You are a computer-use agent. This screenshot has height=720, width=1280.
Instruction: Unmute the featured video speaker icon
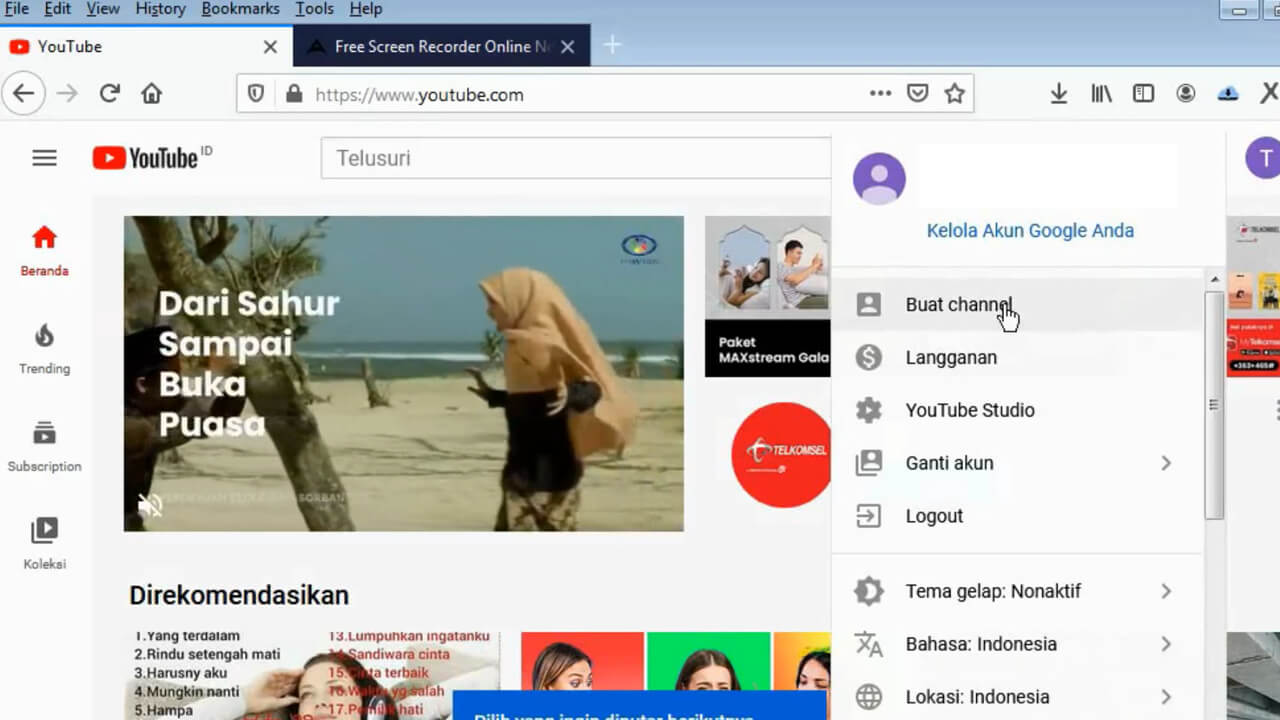tap(150, 506)
